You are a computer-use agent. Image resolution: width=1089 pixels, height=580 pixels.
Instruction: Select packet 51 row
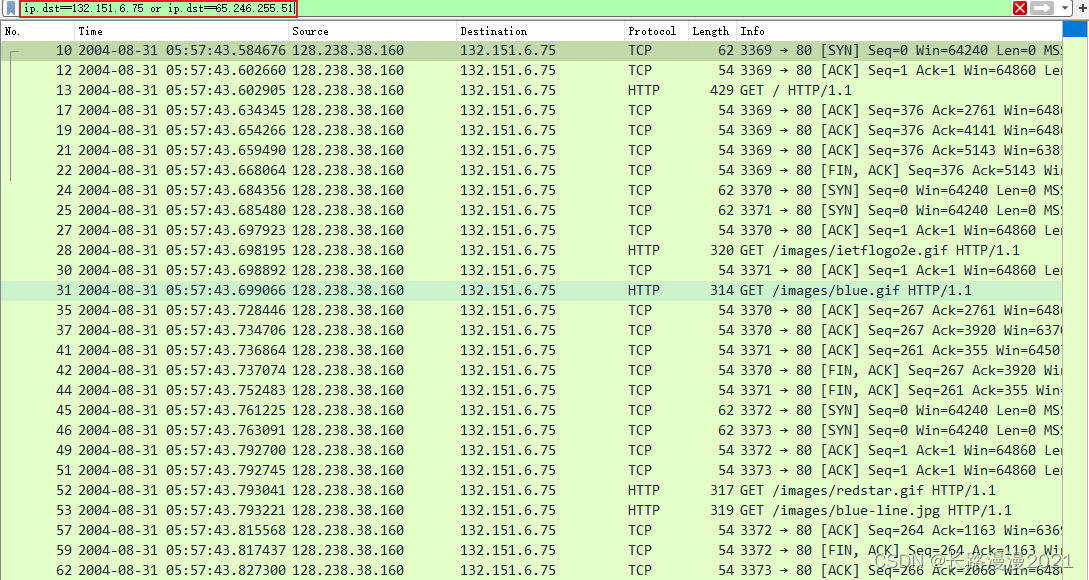531,470
